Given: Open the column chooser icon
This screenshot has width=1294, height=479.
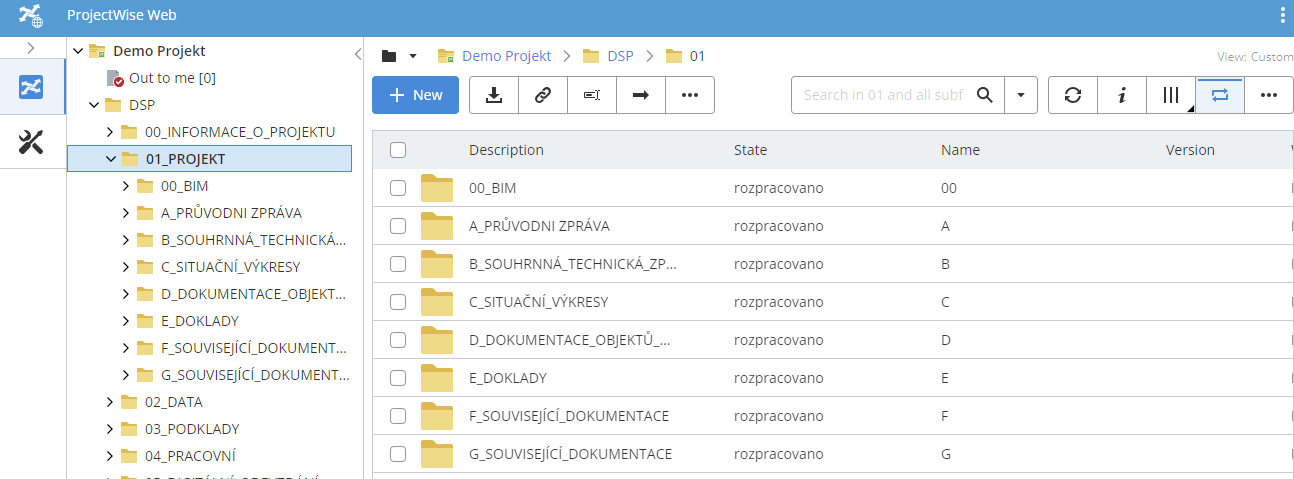Looking at the screenshot, I should click(1171, 95).
